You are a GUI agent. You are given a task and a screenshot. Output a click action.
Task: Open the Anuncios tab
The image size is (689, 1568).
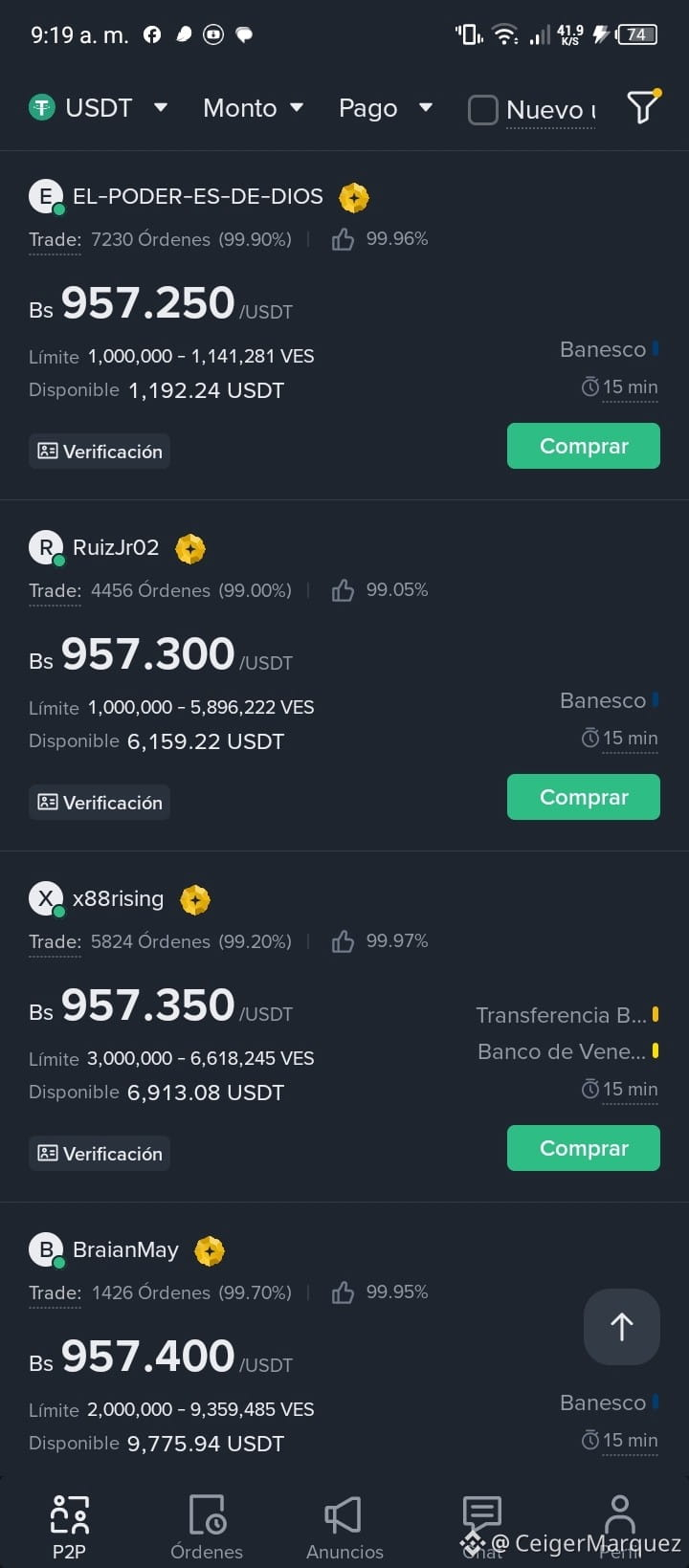pyautogui.click(x=344, y=1528)
